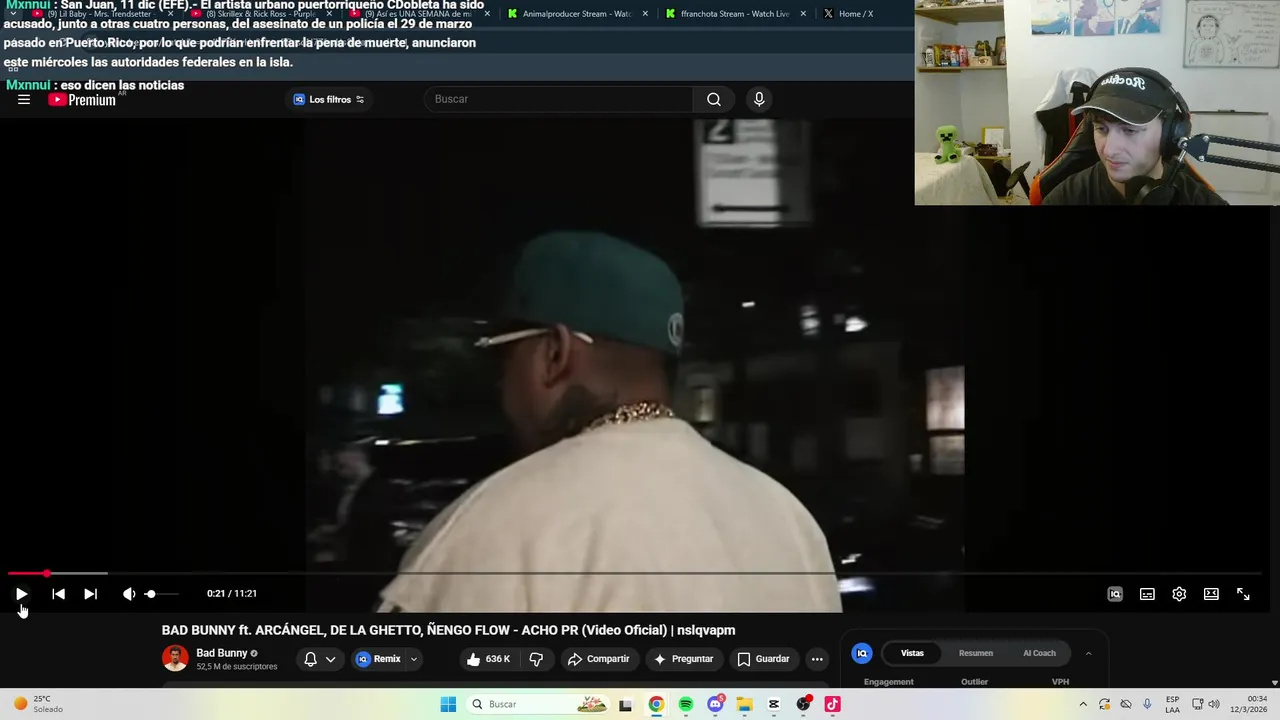Open more actions three-dot menu
The image size is (1280, 720).
point(817,659)
